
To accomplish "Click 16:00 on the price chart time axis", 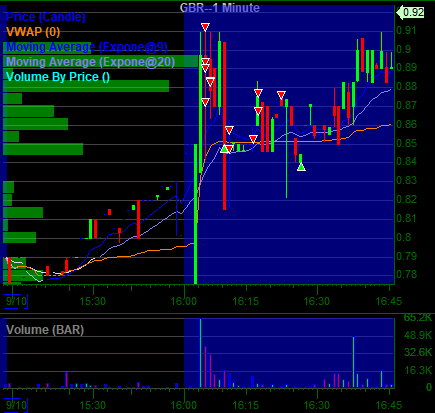I will point(184,301).
